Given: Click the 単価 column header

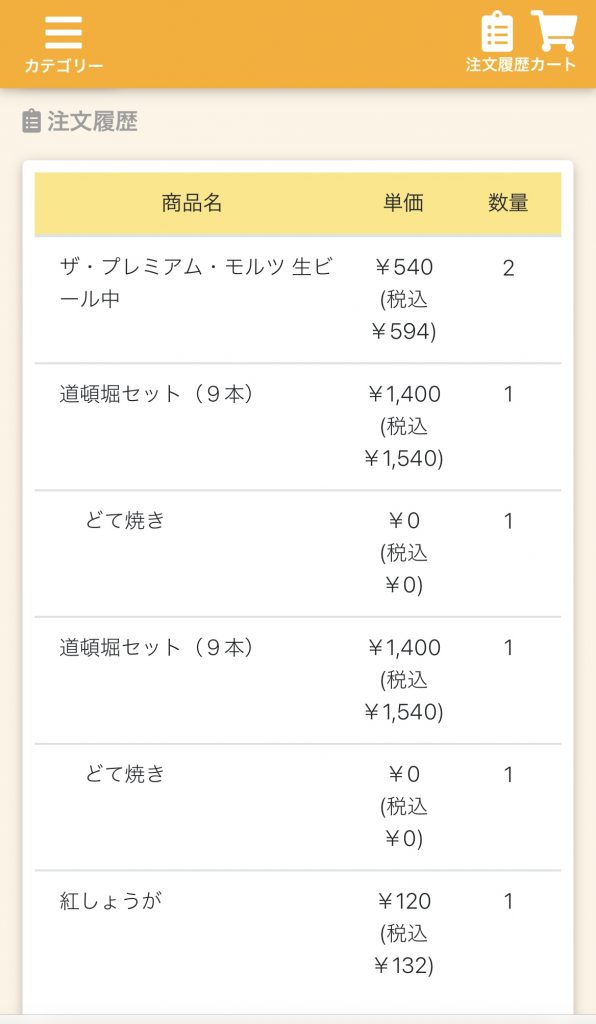Looking at the screenshot, I should pos(403,203).
